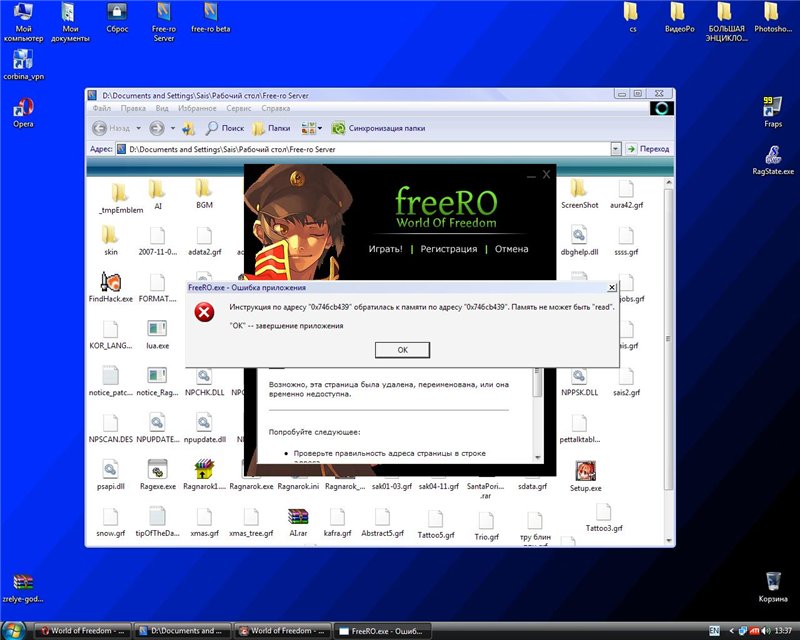The width and height of the screenshot is (800, 640).
Task: Select the NPPSK.DLL file
Action: coord(579,382)
